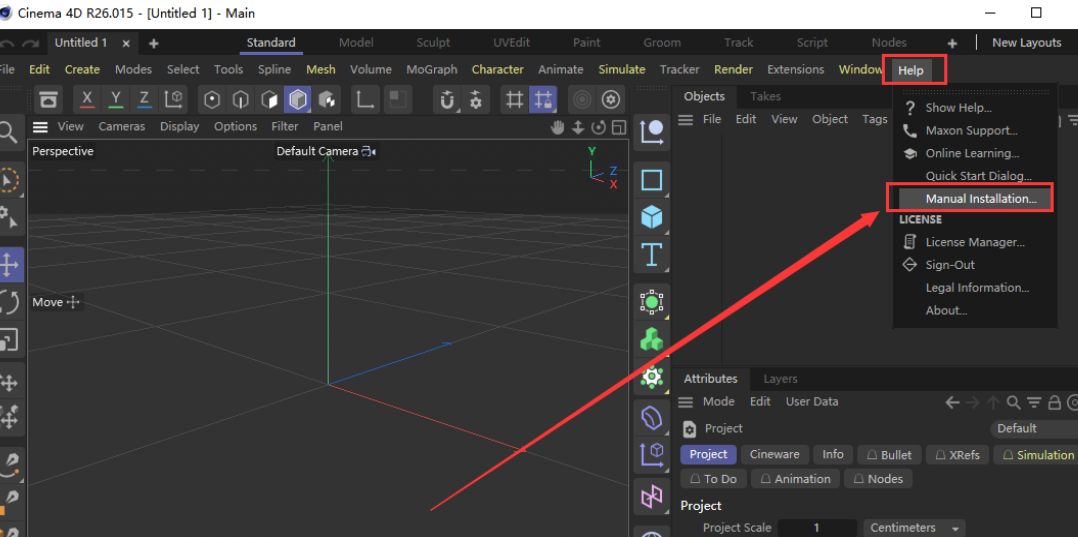Select the highlighted Model mode cube icon

point(297,100)
